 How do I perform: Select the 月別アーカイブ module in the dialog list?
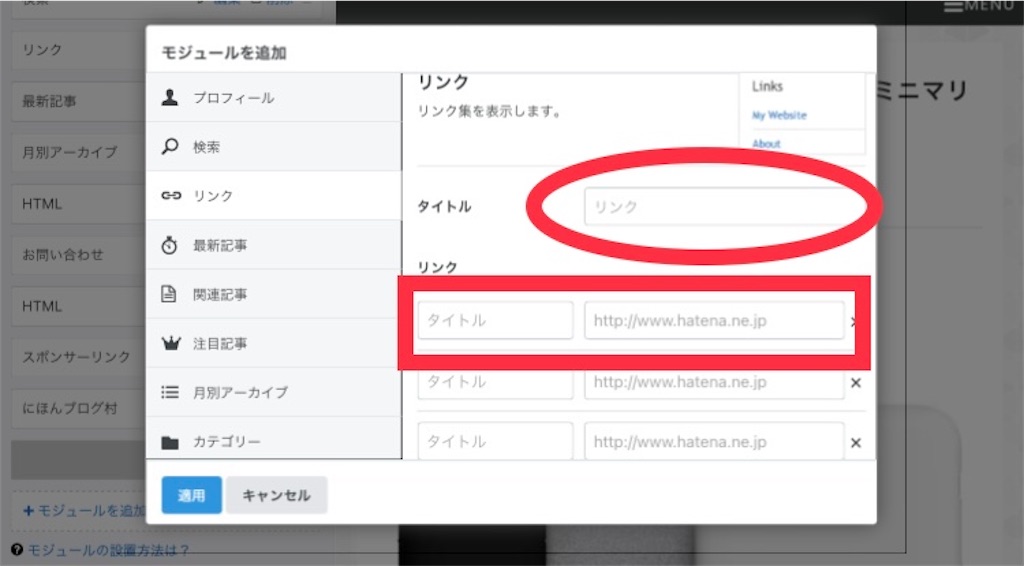[274, 392]
